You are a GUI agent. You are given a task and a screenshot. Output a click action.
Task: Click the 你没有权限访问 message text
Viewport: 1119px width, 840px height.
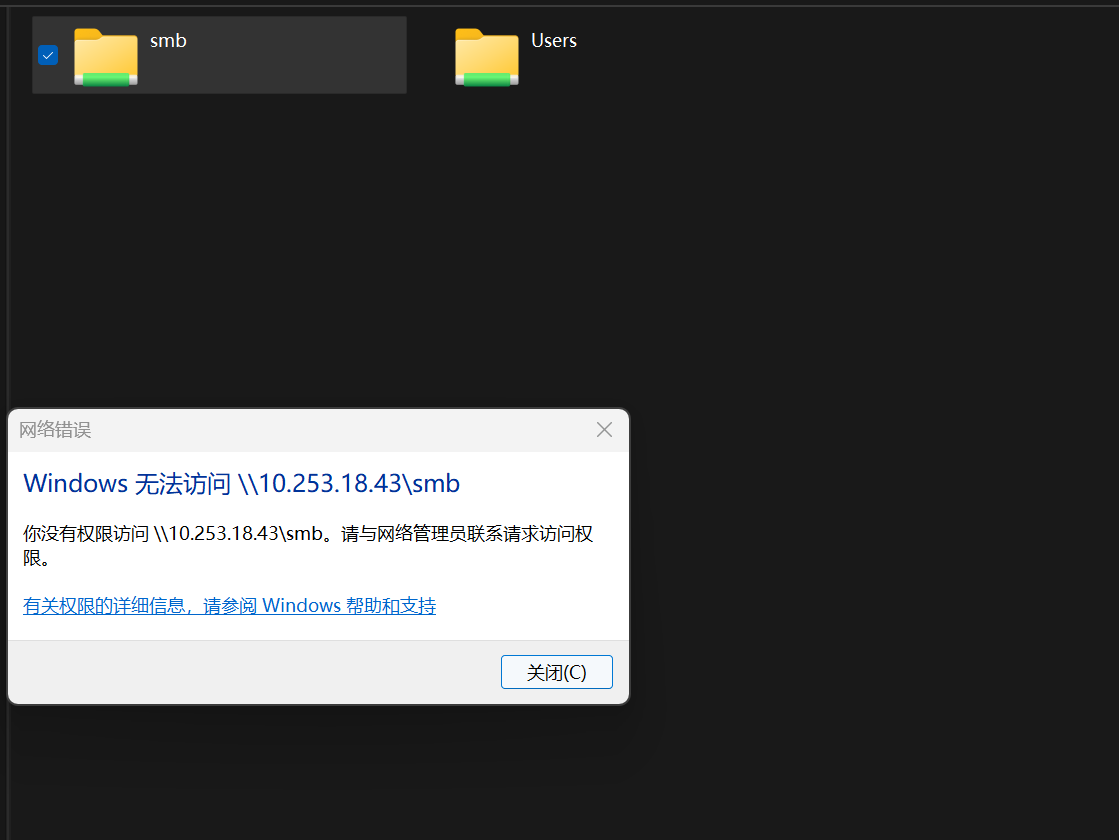(x=308, y=545)
